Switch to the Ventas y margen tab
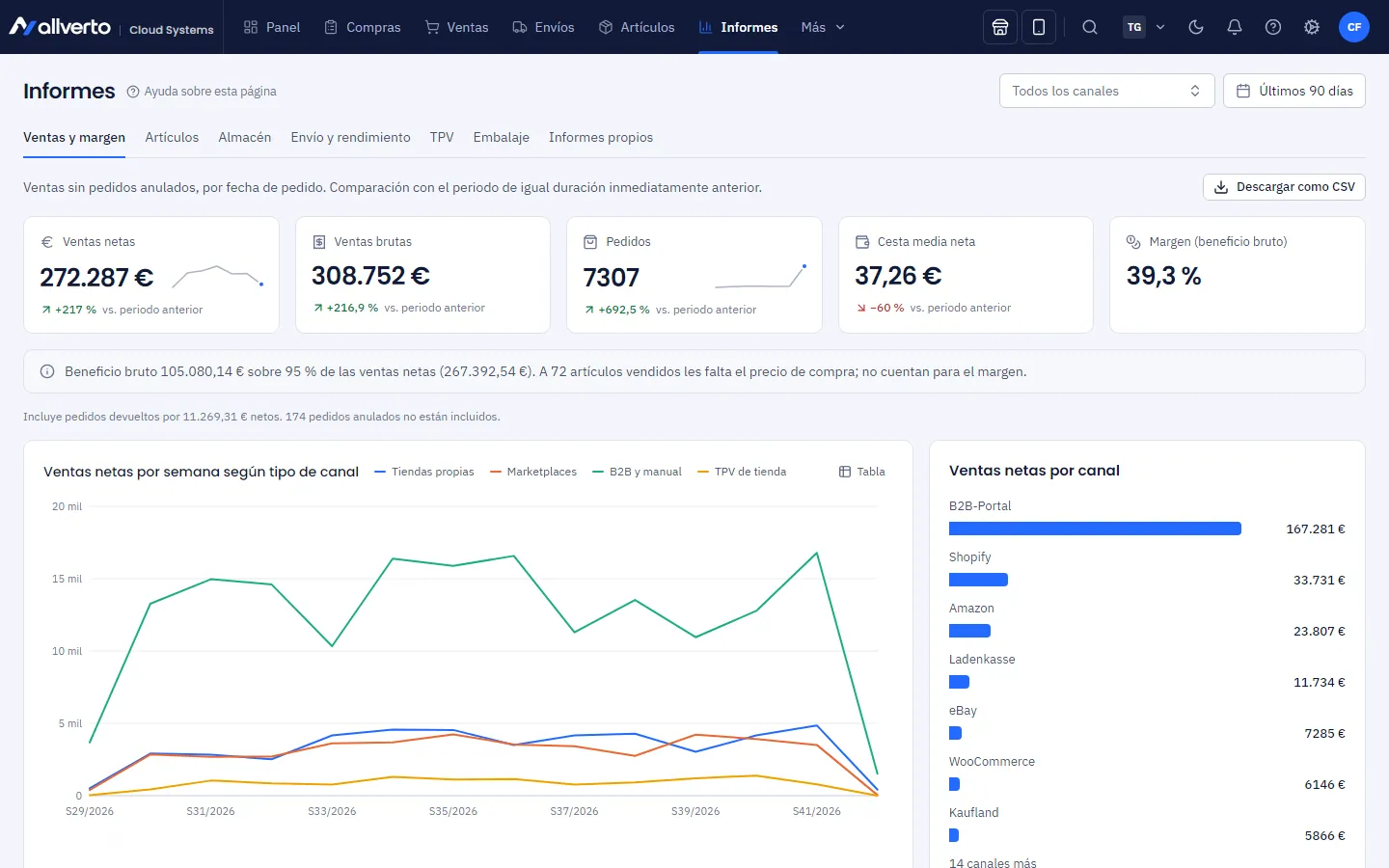This screenshot has width=1389, height=868. pyautogui.click(x=74, y=138)
